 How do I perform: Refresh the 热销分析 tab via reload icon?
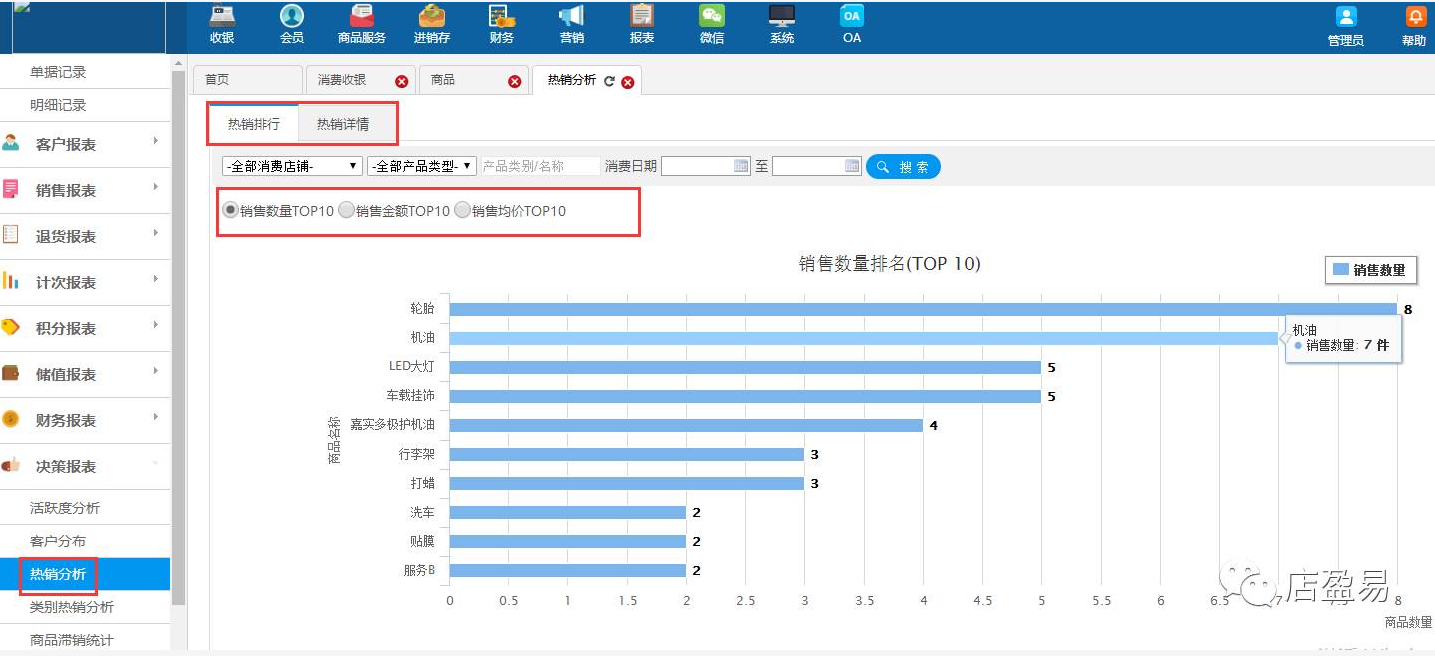click(609, 81)
